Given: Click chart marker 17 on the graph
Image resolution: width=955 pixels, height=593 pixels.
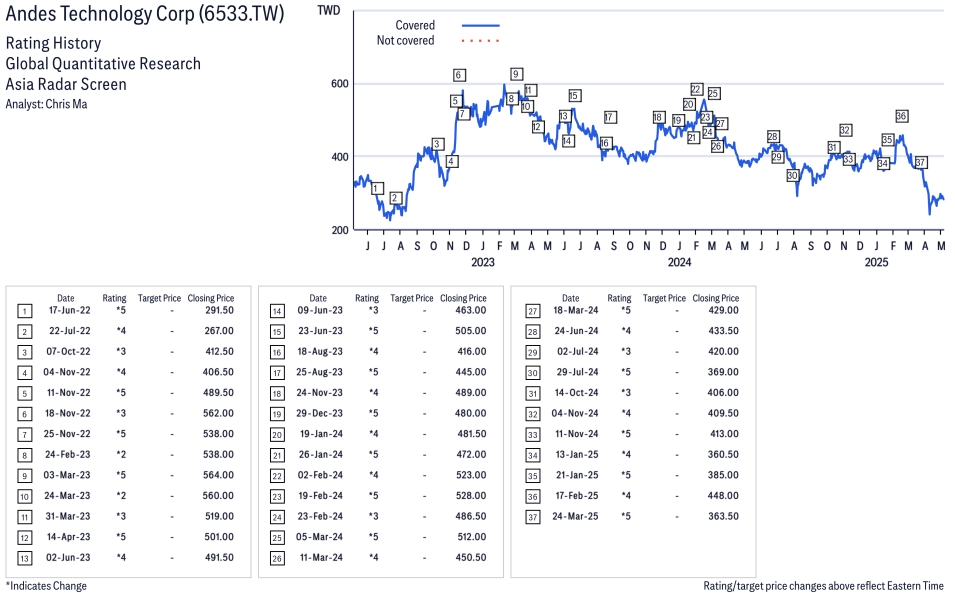Looking at the screenshot, I should click(x=610, y=118).
